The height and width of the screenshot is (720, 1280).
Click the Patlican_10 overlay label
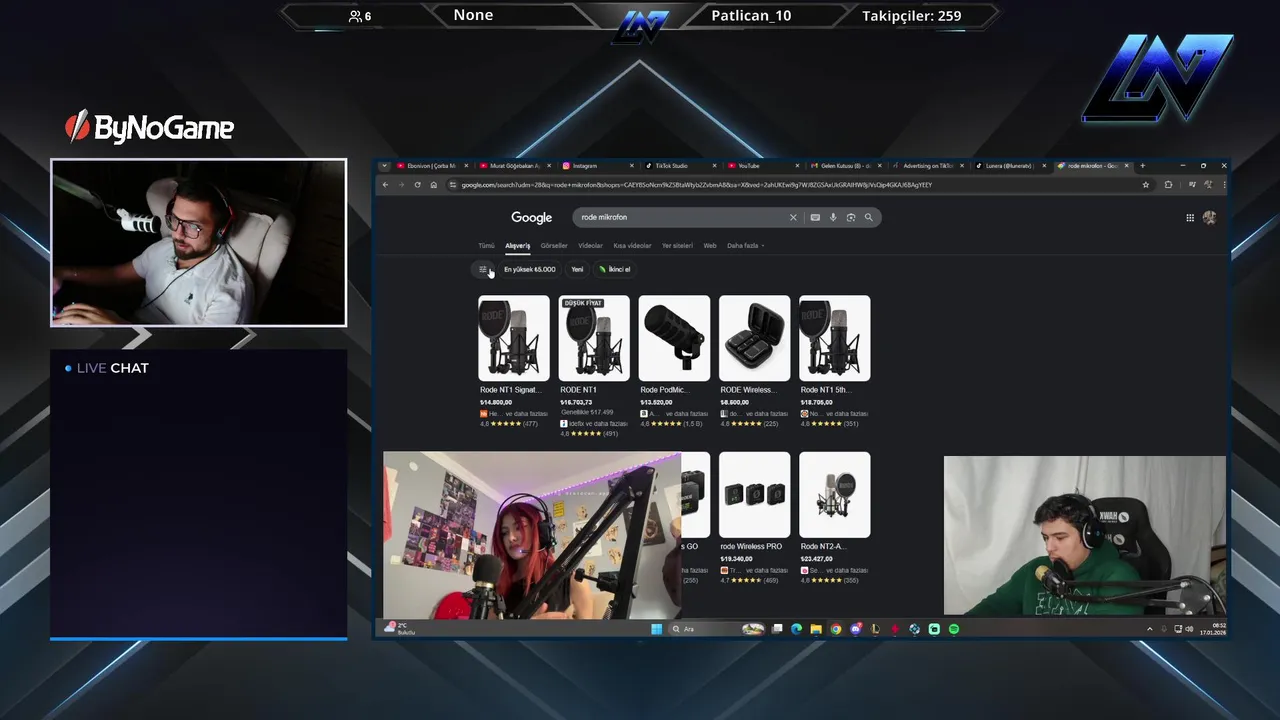coord(751,15)
